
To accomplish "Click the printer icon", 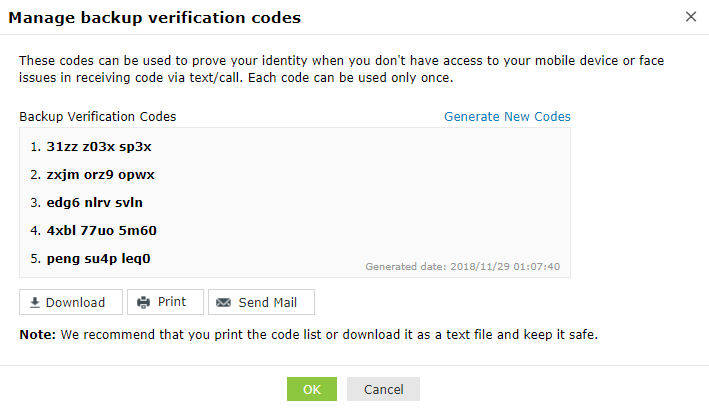I will [x=144, y=302].
